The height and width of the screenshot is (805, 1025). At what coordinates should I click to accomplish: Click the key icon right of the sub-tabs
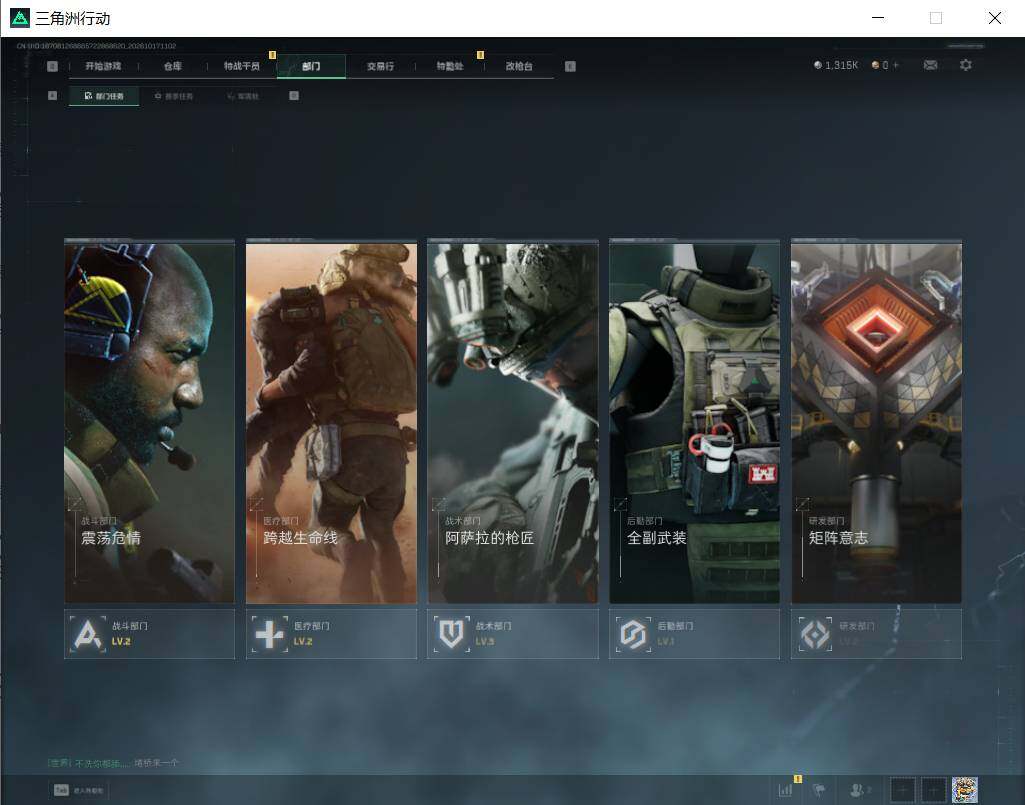click(294, 95)
